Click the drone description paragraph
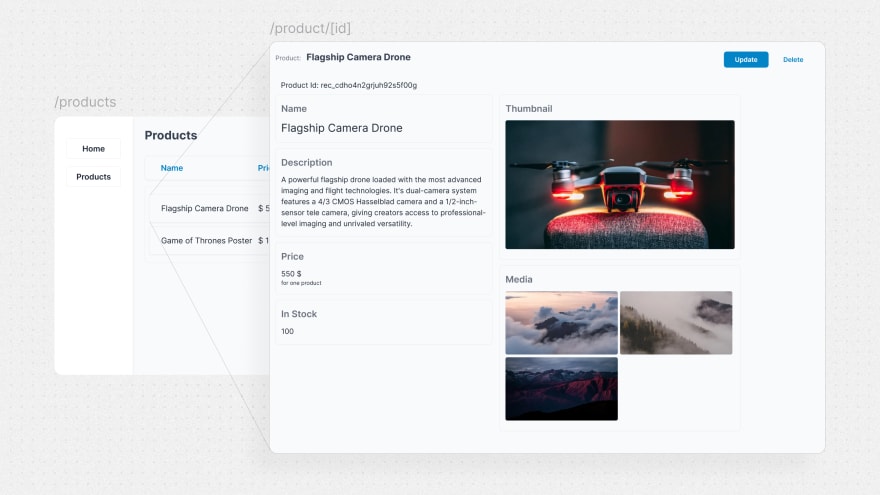This screenshot has width=880, height=495. (x=383, y=201)
